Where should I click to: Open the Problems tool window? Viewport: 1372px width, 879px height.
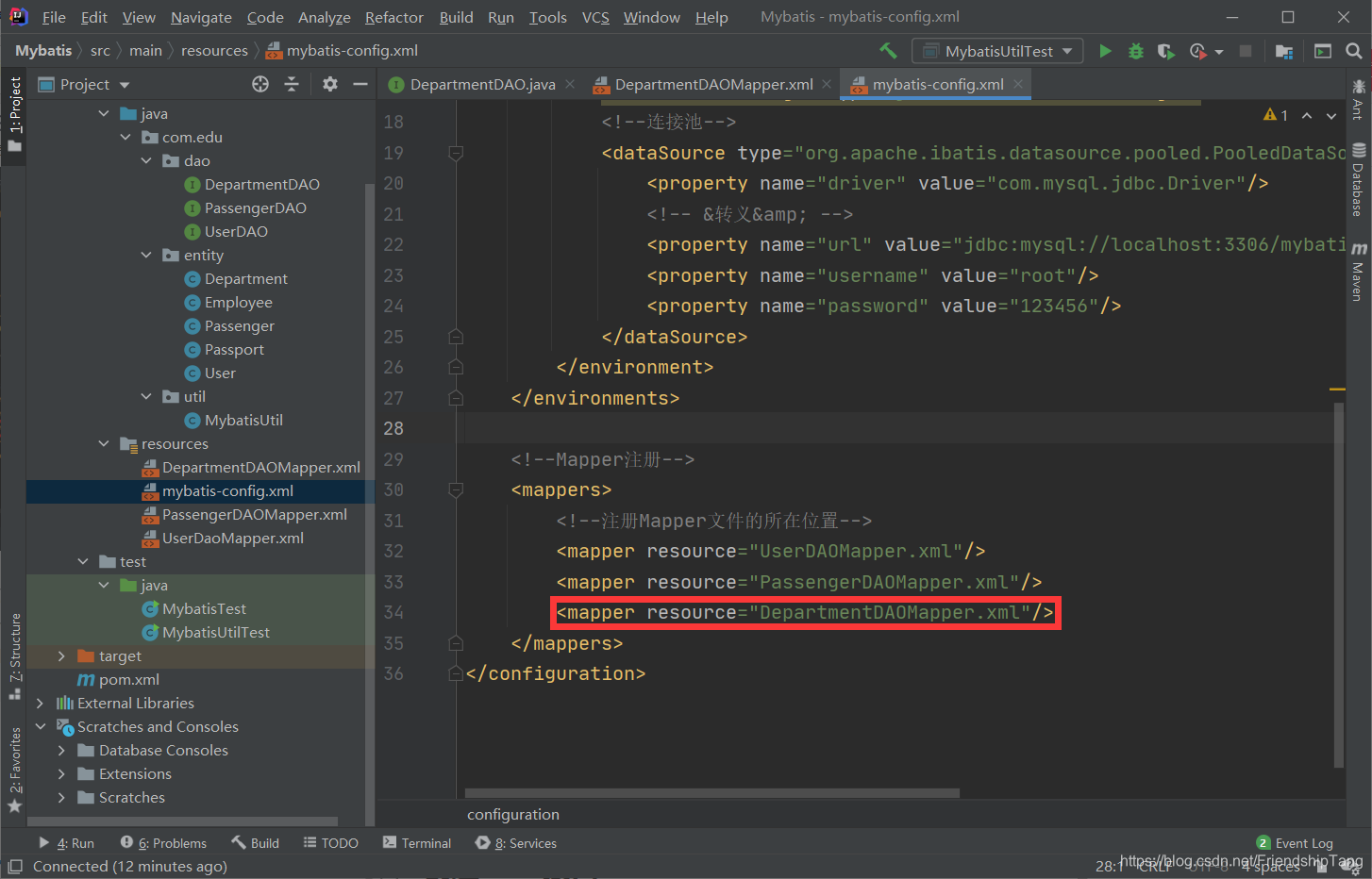[x=163, y=843]
